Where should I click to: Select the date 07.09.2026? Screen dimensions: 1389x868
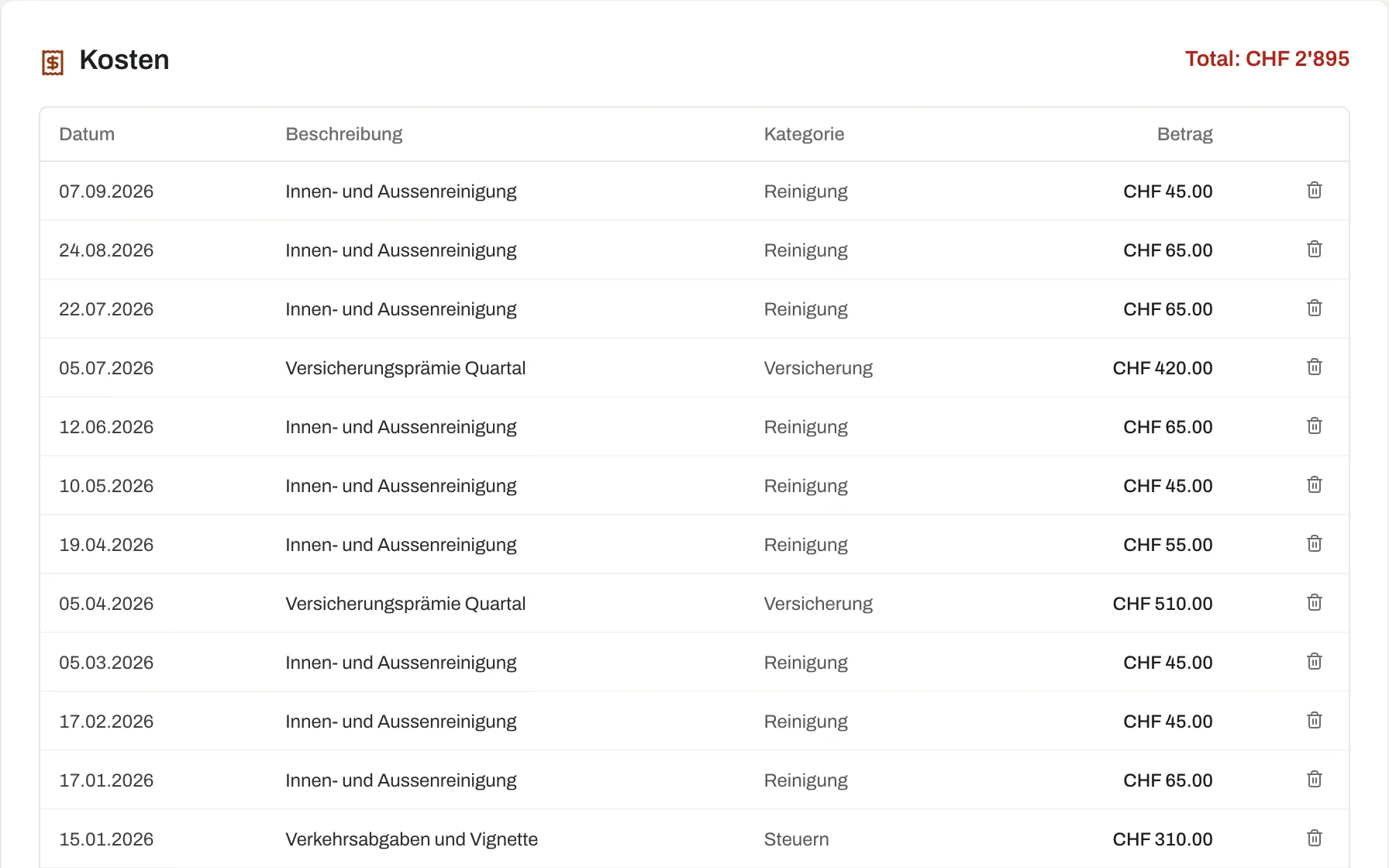(106, 191)
